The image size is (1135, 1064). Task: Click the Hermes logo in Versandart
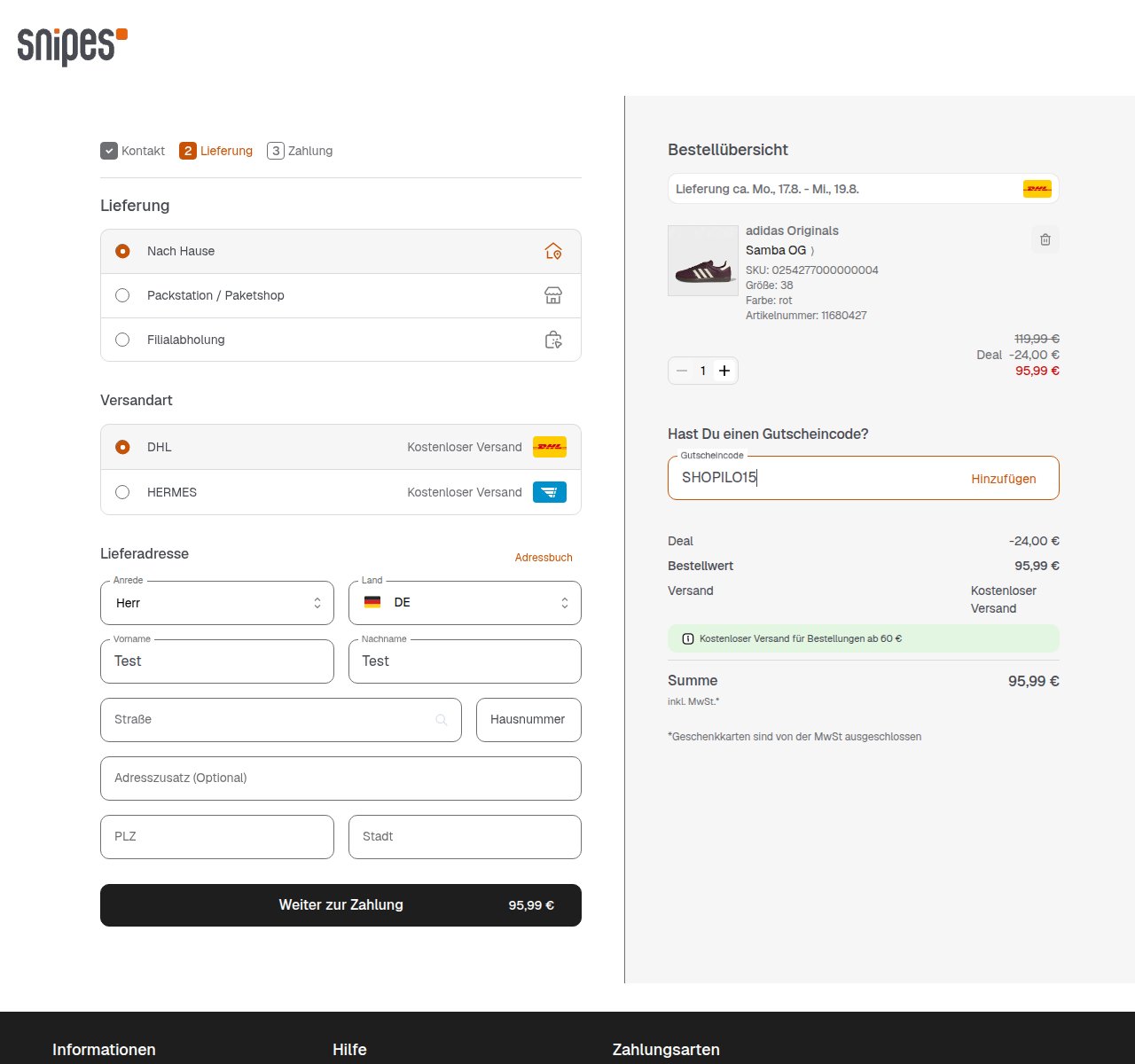550,492
